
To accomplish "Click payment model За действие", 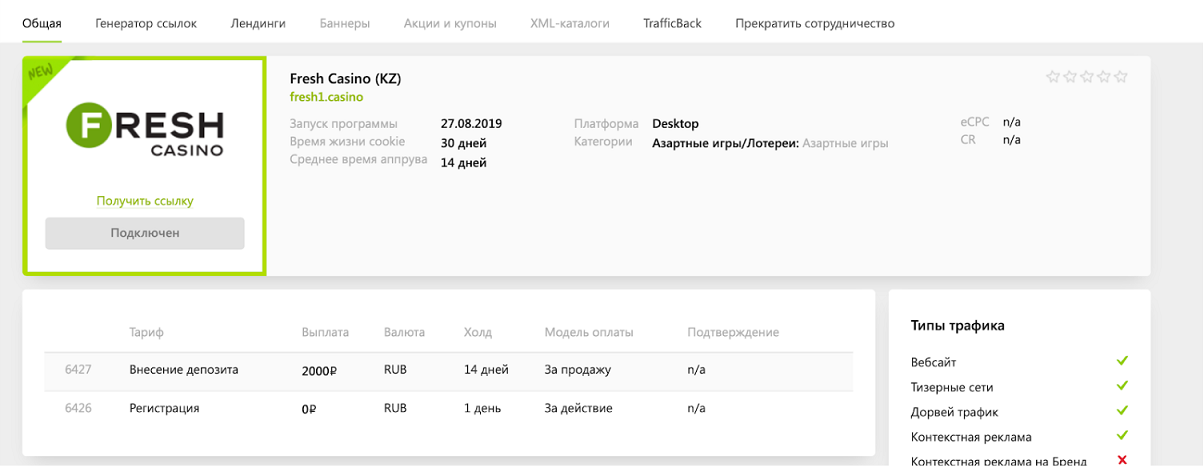I will (579, 408).
